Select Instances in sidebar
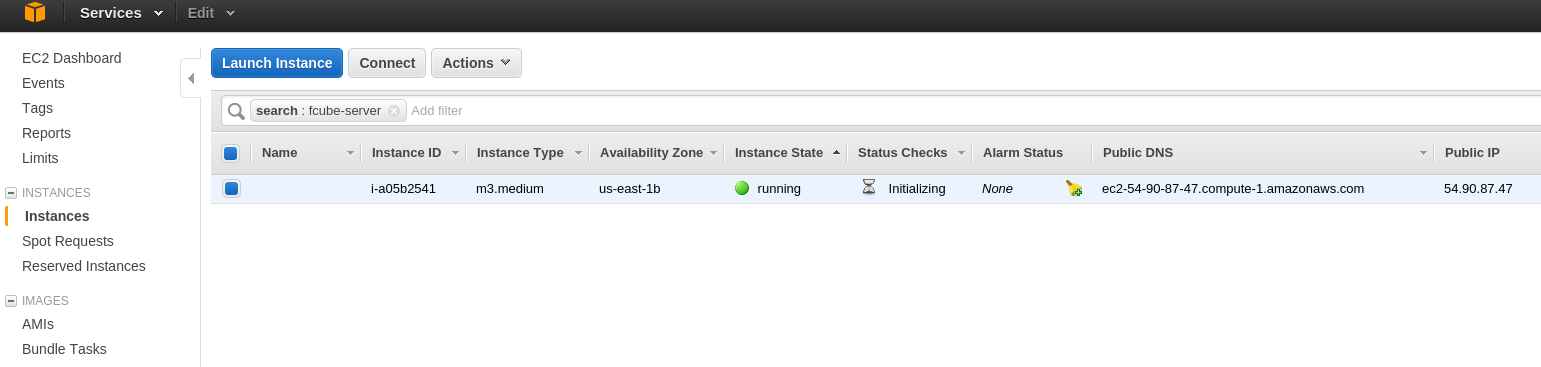This screenshot has height=367, width=1541. point(57,216)
